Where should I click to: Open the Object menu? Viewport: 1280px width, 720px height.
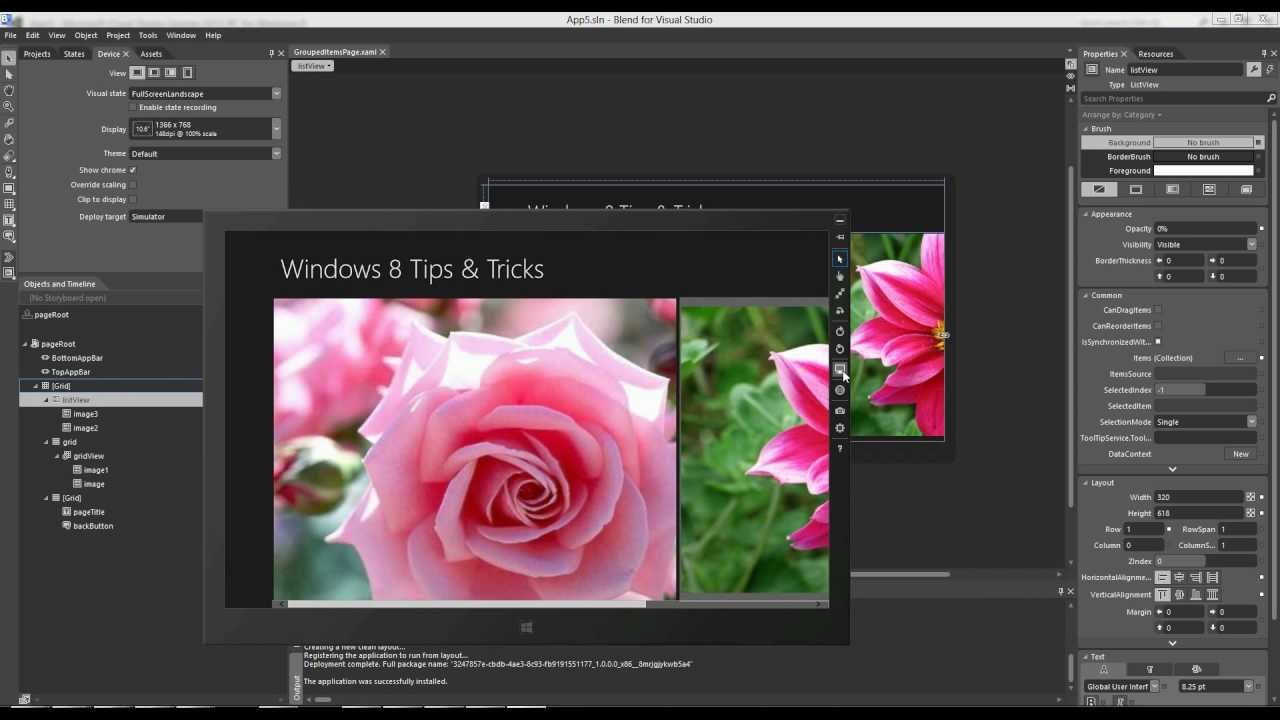coord(86,35)
